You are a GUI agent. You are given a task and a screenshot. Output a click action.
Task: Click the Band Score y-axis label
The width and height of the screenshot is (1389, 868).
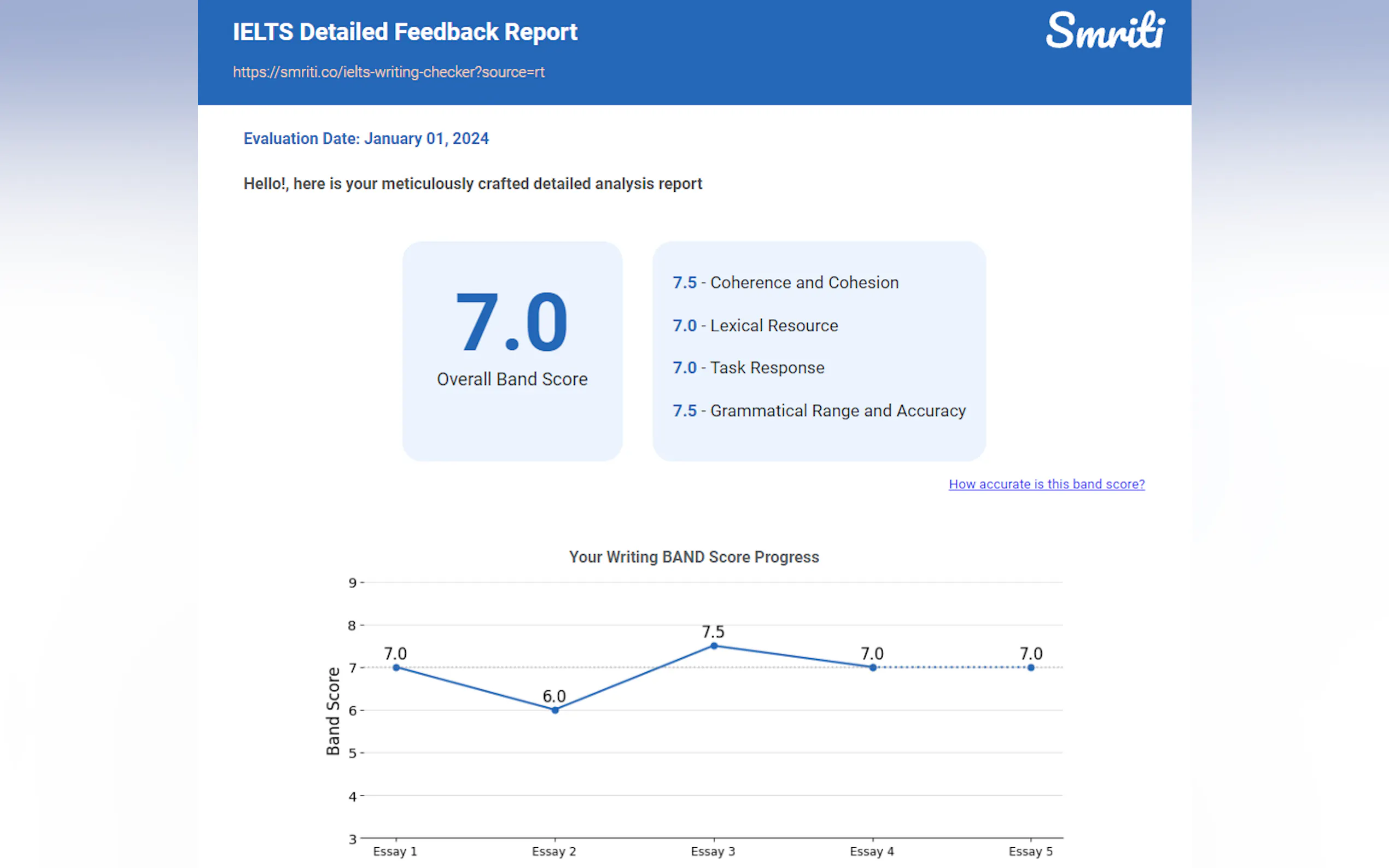pos(333,711)
